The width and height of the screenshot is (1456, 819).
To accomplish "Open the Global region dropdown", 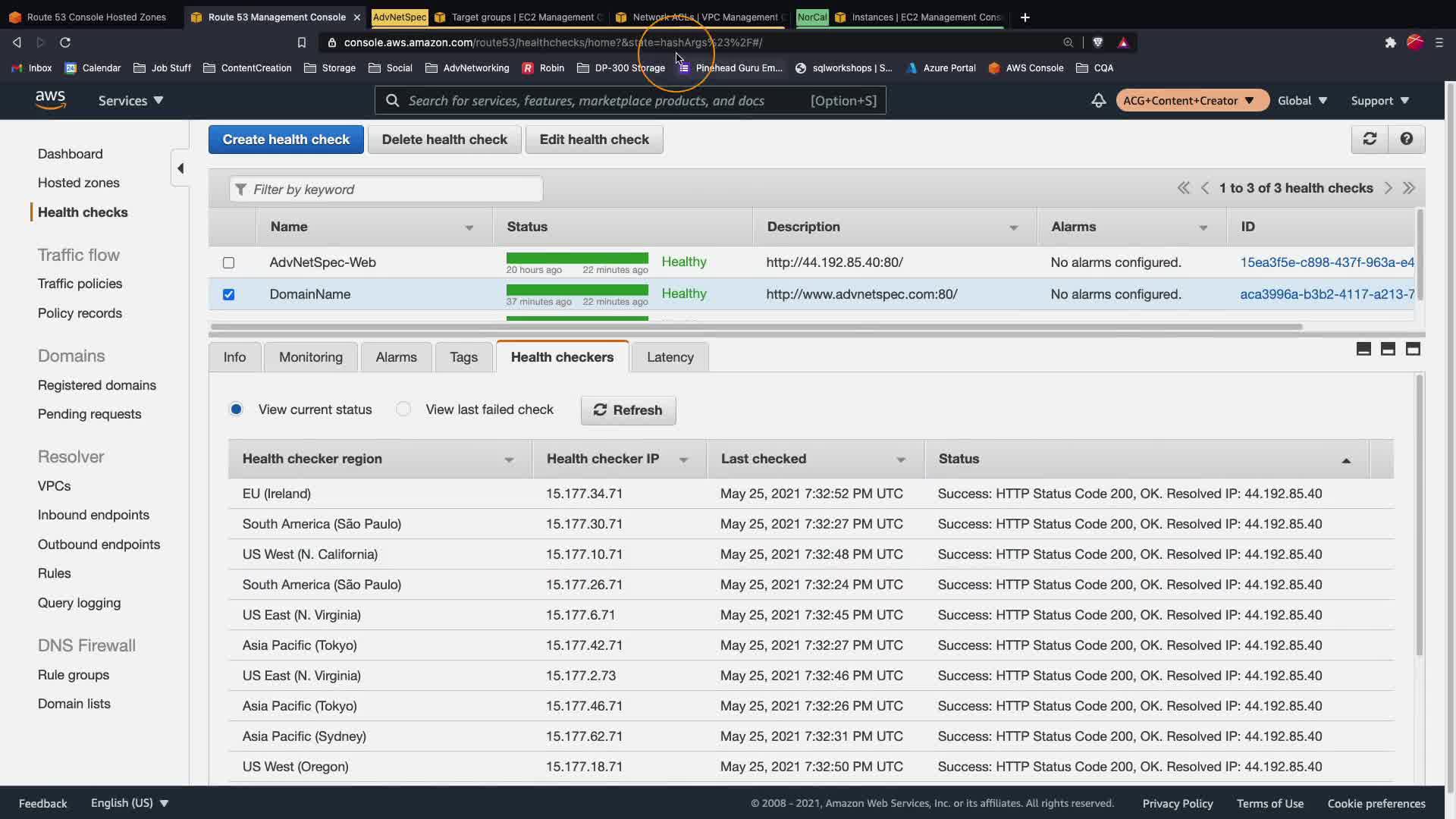I will [1302, 100].
